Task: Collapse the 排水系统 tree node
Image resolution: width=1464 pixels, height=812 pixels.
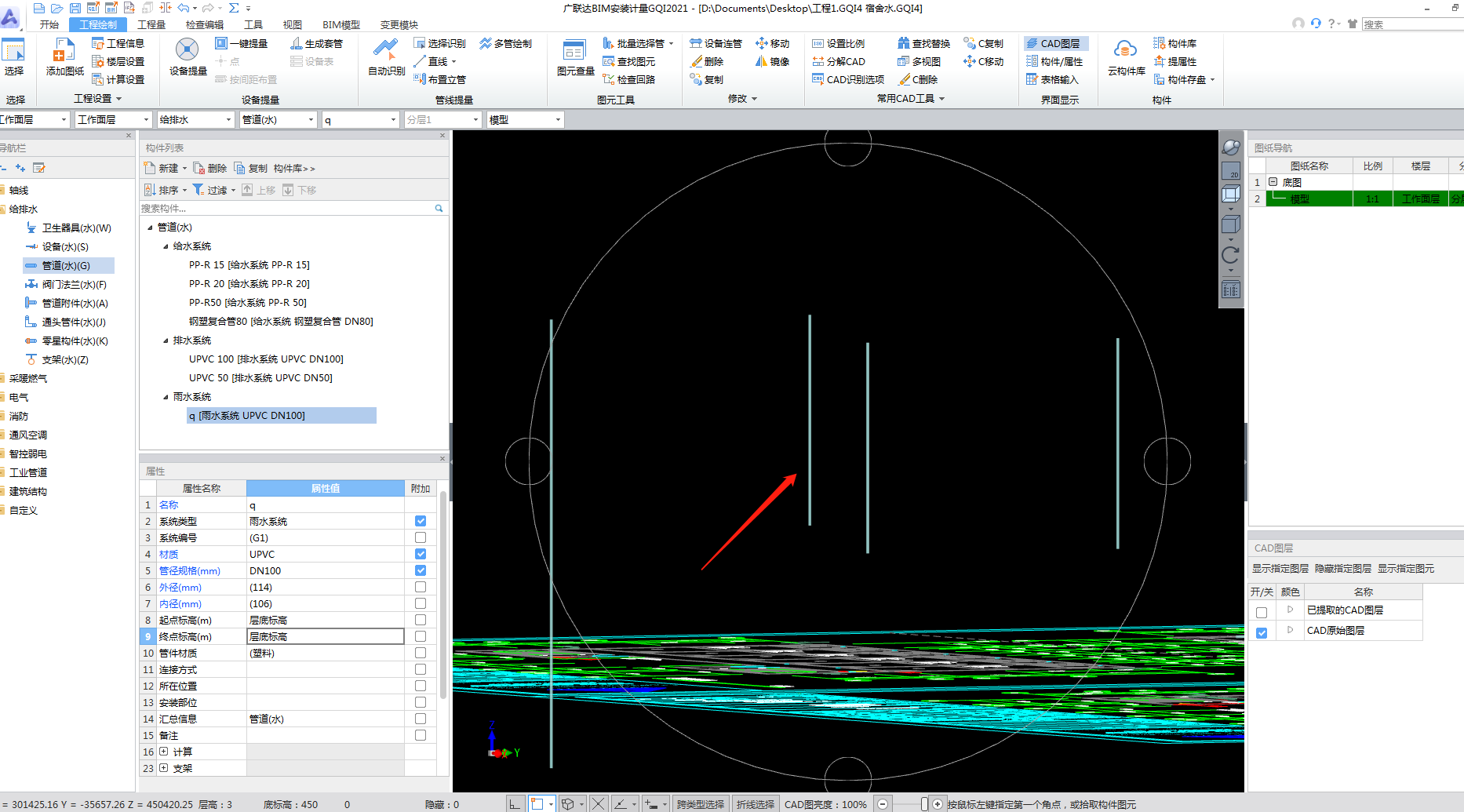Action: (x=166, y=340)
